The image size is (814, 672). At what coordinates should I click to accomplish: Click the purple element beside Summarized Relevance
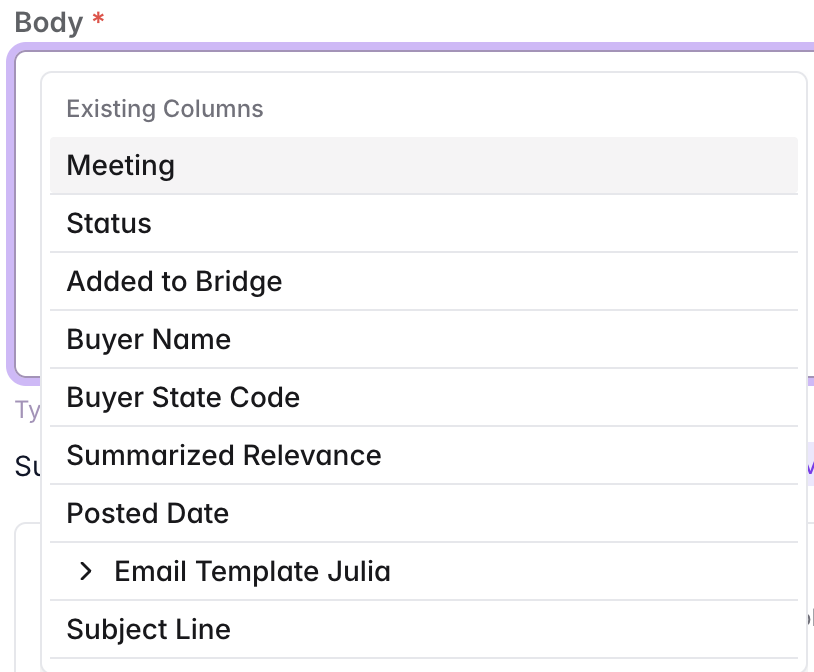coord(810,466)
